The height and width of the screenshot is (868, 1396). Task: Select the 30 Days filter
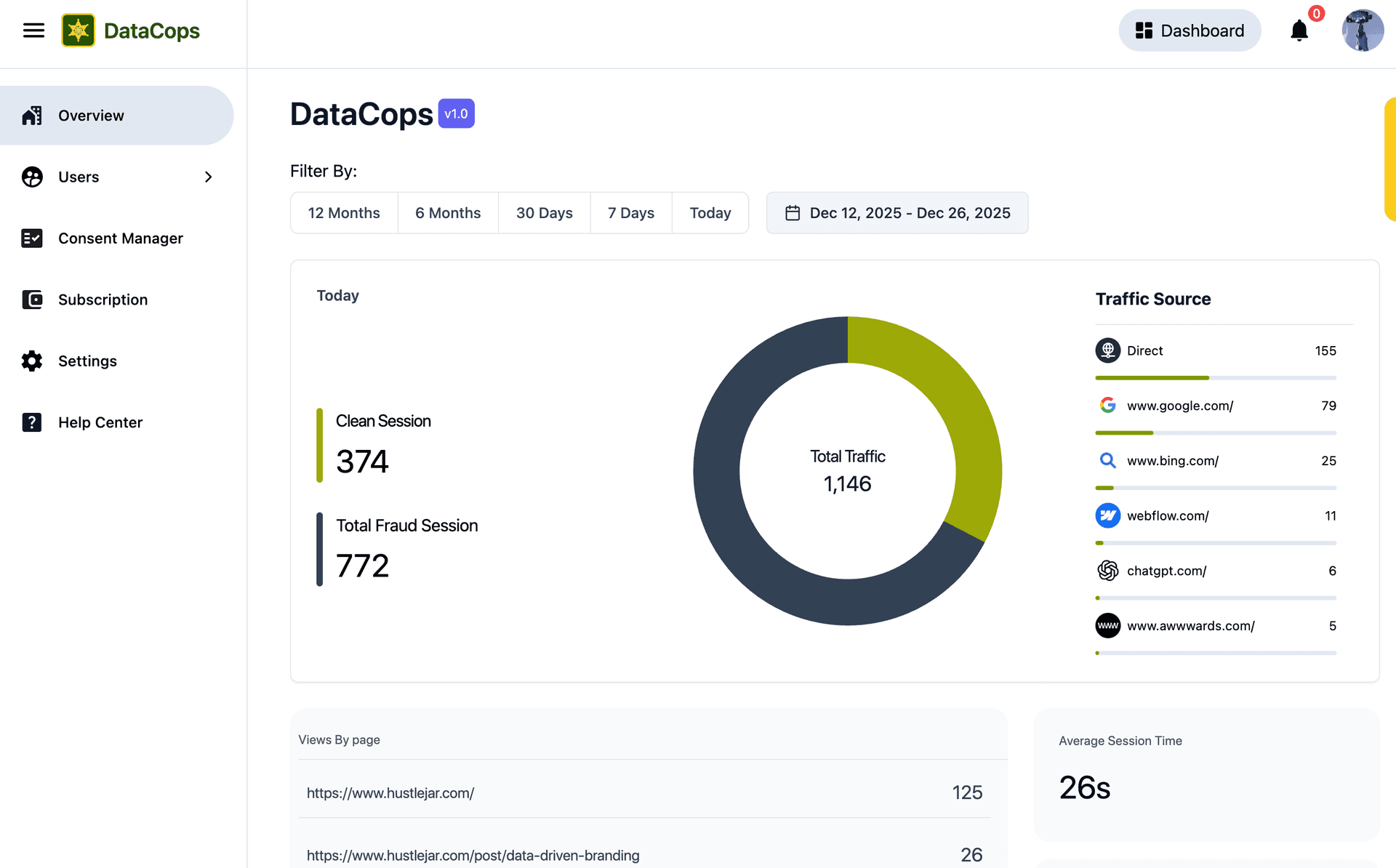click(544, 213)
